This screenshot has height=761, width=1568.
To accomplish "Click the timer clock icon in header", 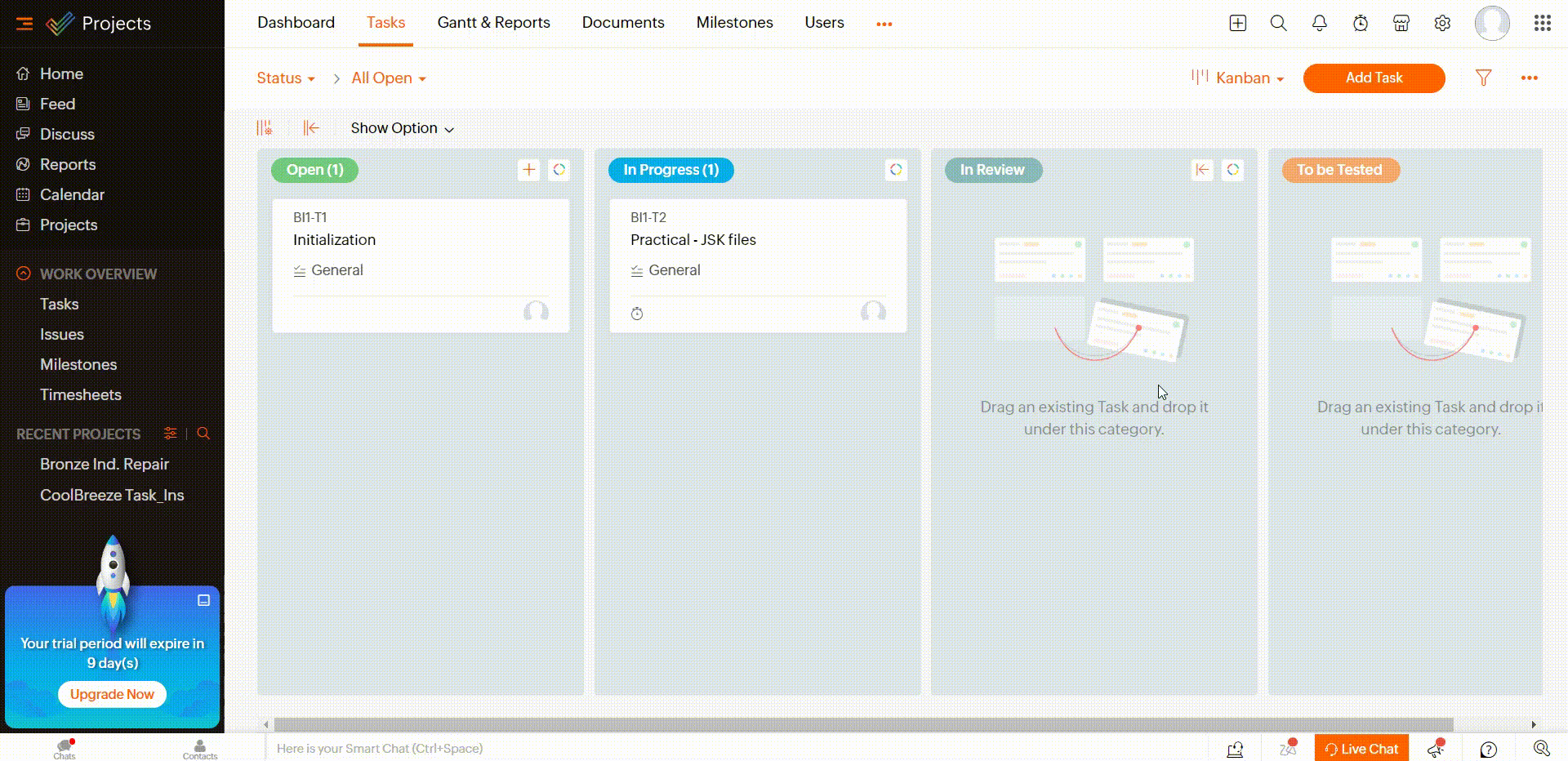I will (1360, 23).
